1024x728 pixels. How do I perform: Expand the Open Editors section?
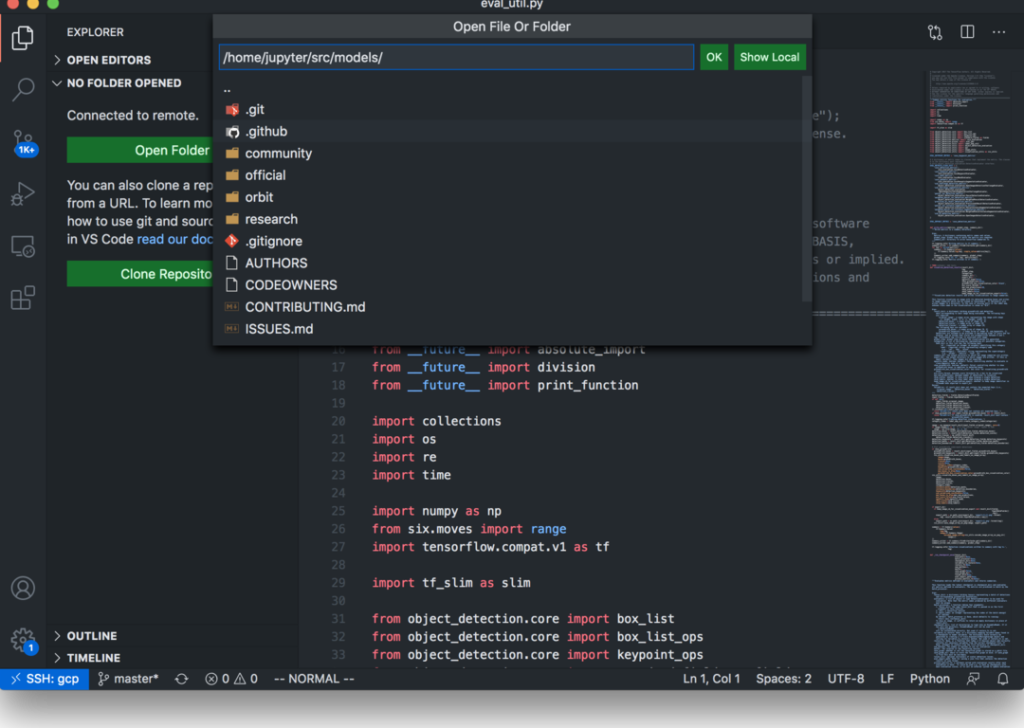coord(108,60)
